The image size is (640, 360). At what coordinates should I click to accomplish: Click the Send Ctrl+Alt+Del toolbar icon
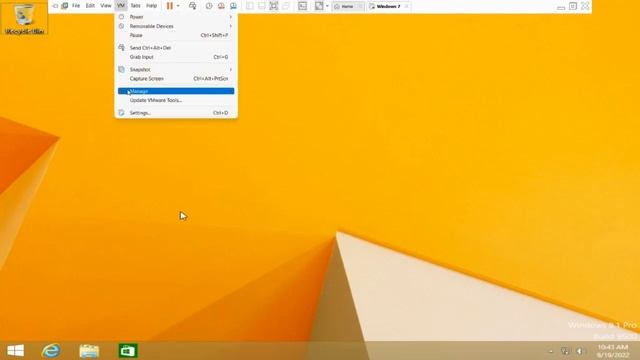pos(192,6)
